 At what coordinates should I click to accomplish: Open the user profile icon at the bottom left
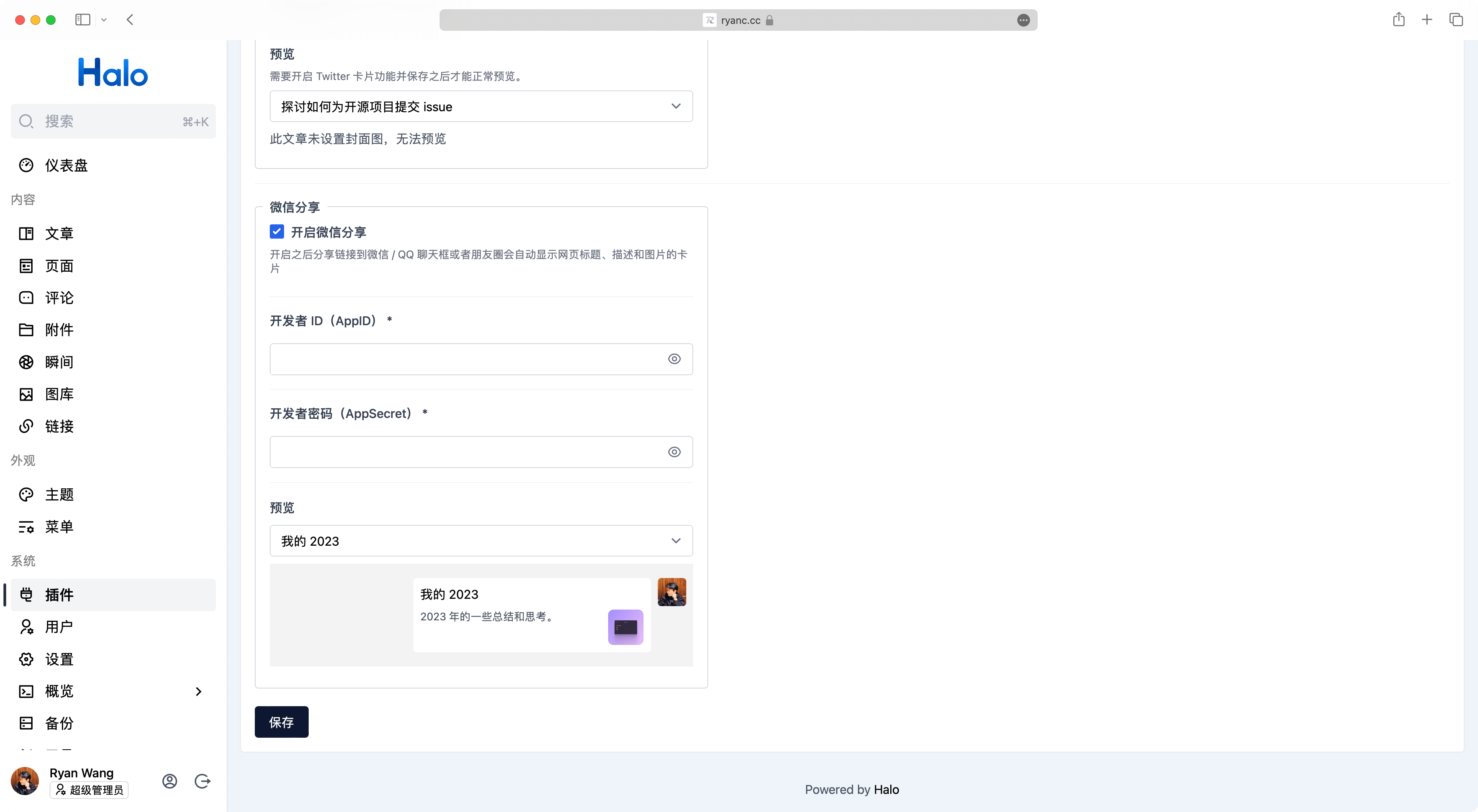(x=170, y=781)
